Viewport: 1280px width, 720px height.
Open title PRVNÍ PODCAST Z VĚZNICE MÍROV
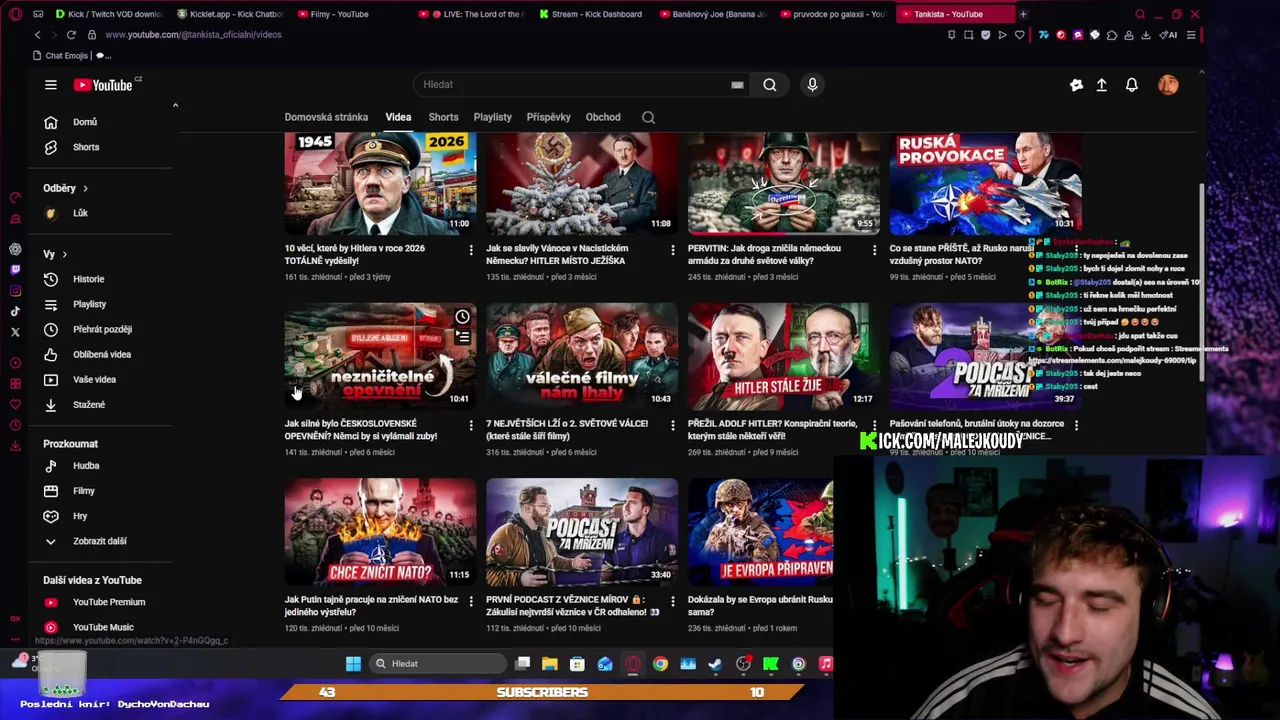tap(572, 606)
